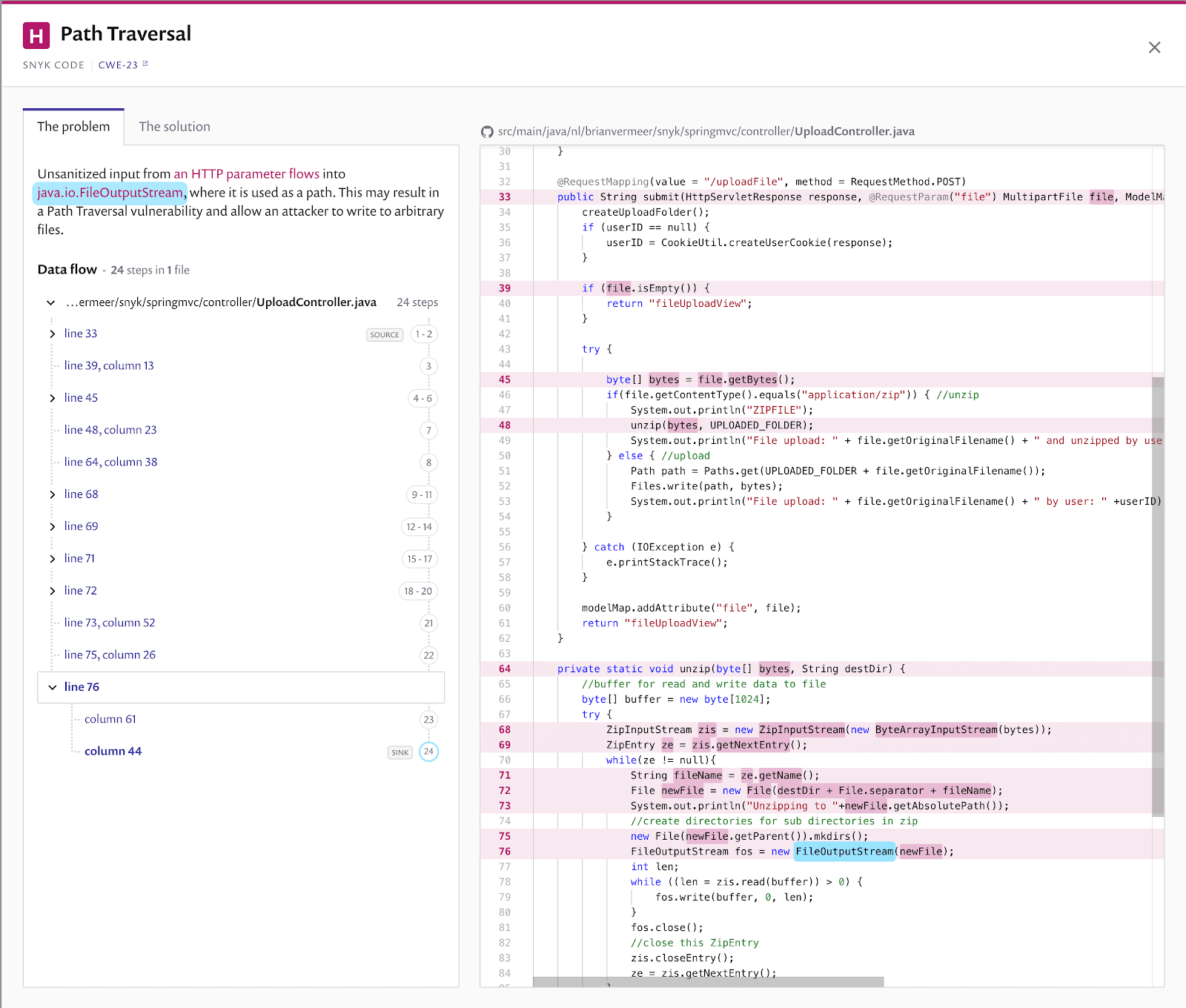Click the step 12 - 14 number badge

[419, 527]
